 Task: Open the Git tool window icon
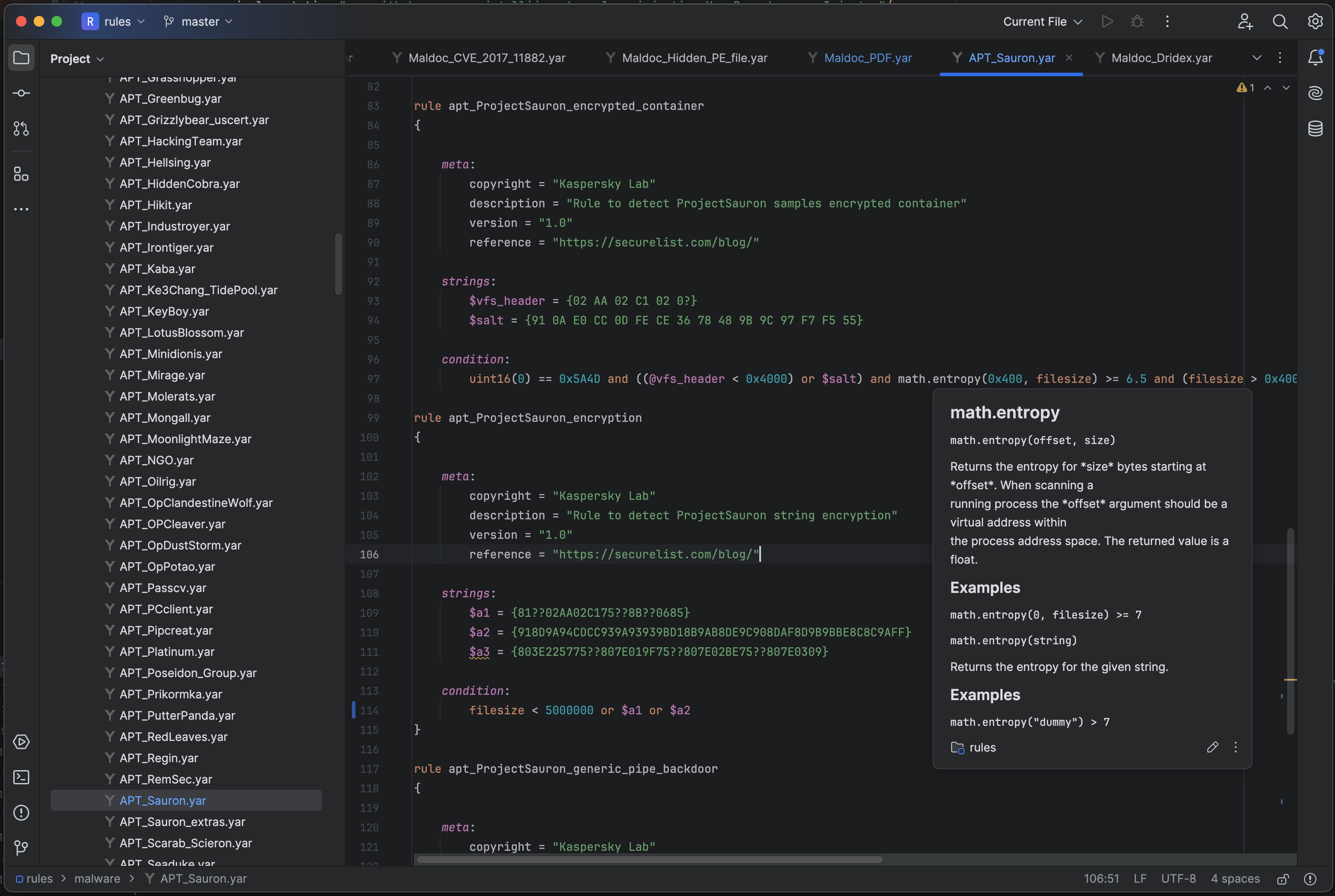[21, 847]
